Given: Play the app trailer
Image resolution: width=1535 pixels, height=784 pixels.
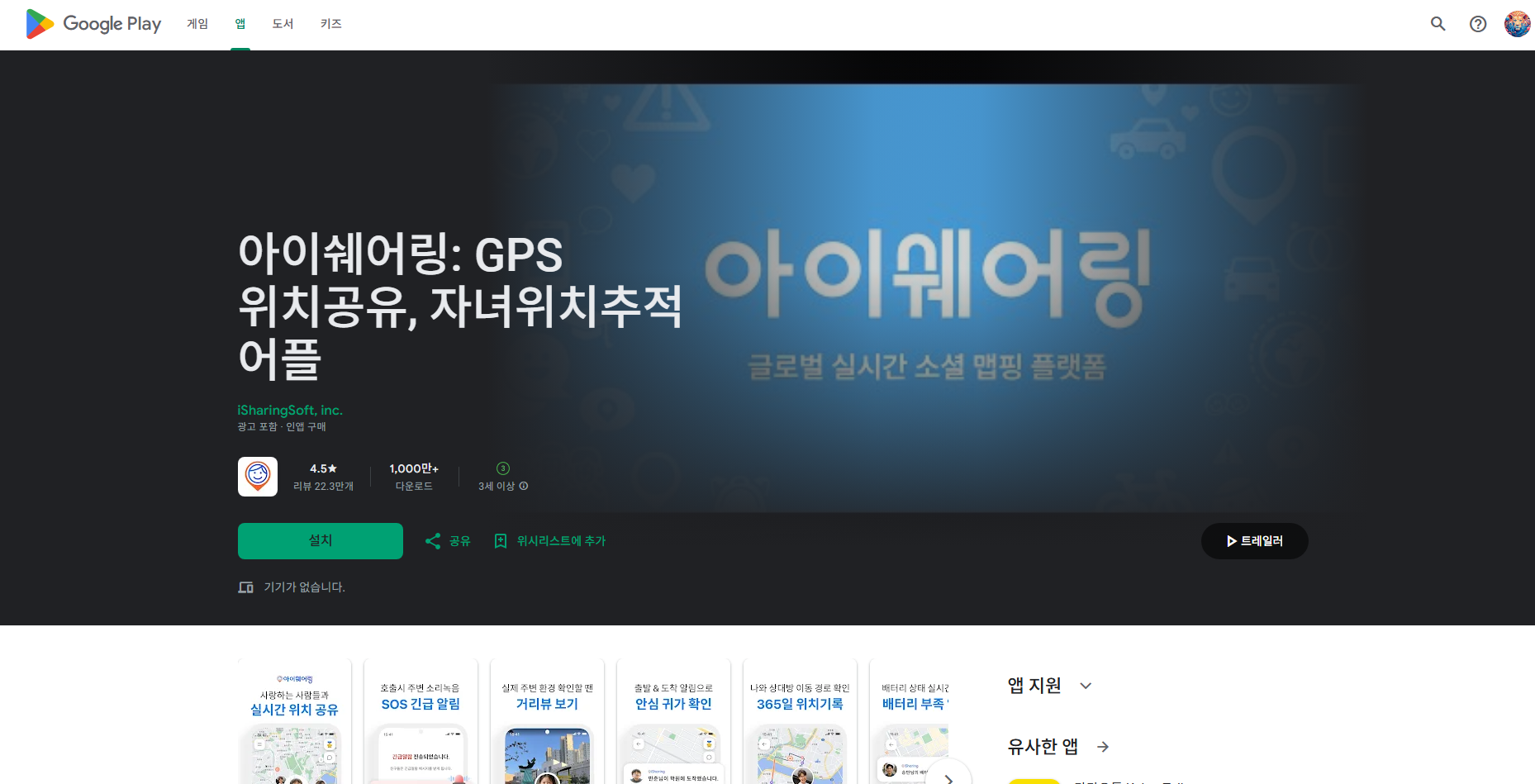Looking at the screenshot, I should pyautogui.click(x=1254, y=540).
